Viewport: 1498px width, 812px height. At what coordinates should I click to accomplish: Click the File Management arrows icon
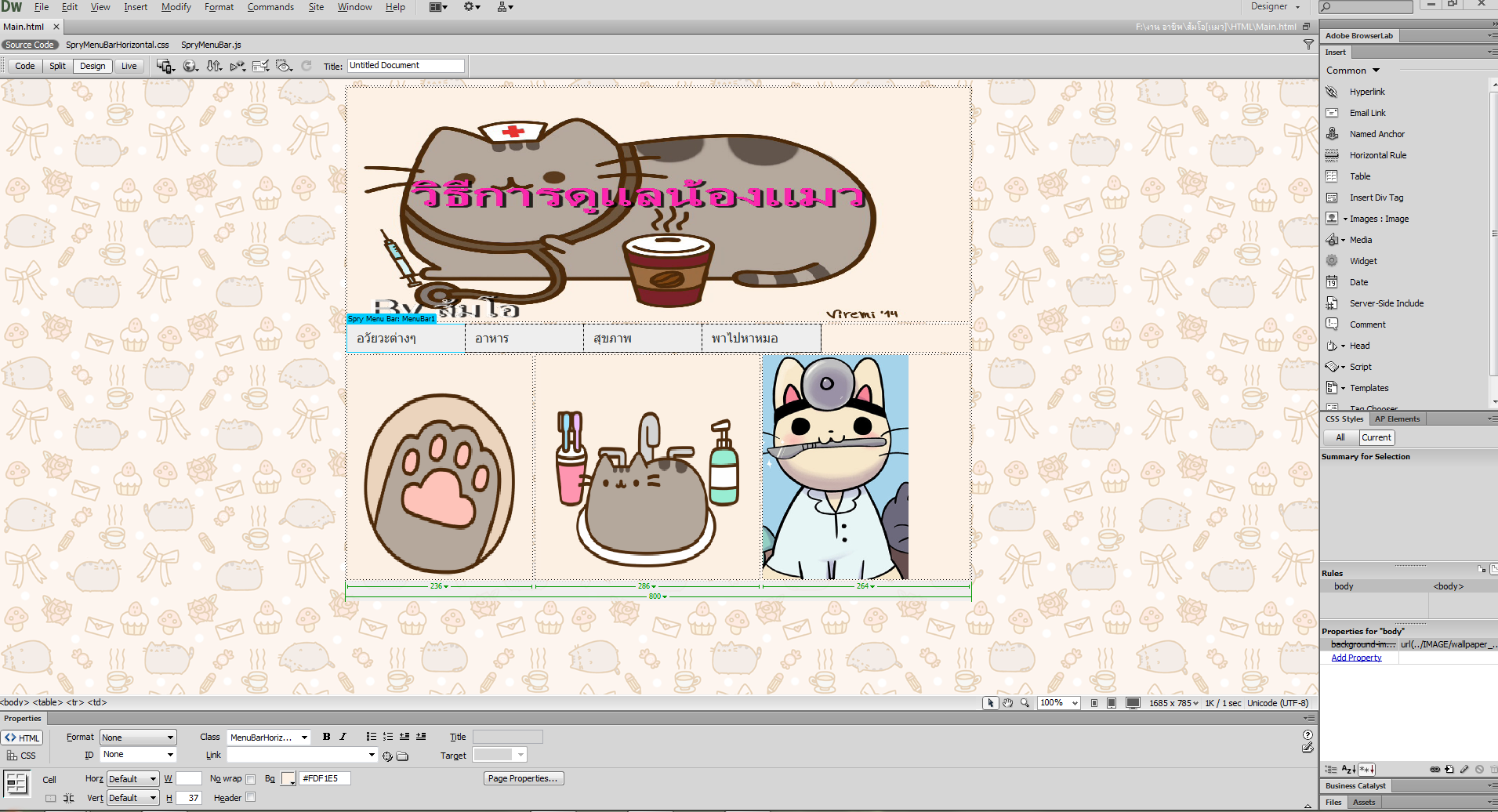(x=214, y=66)
